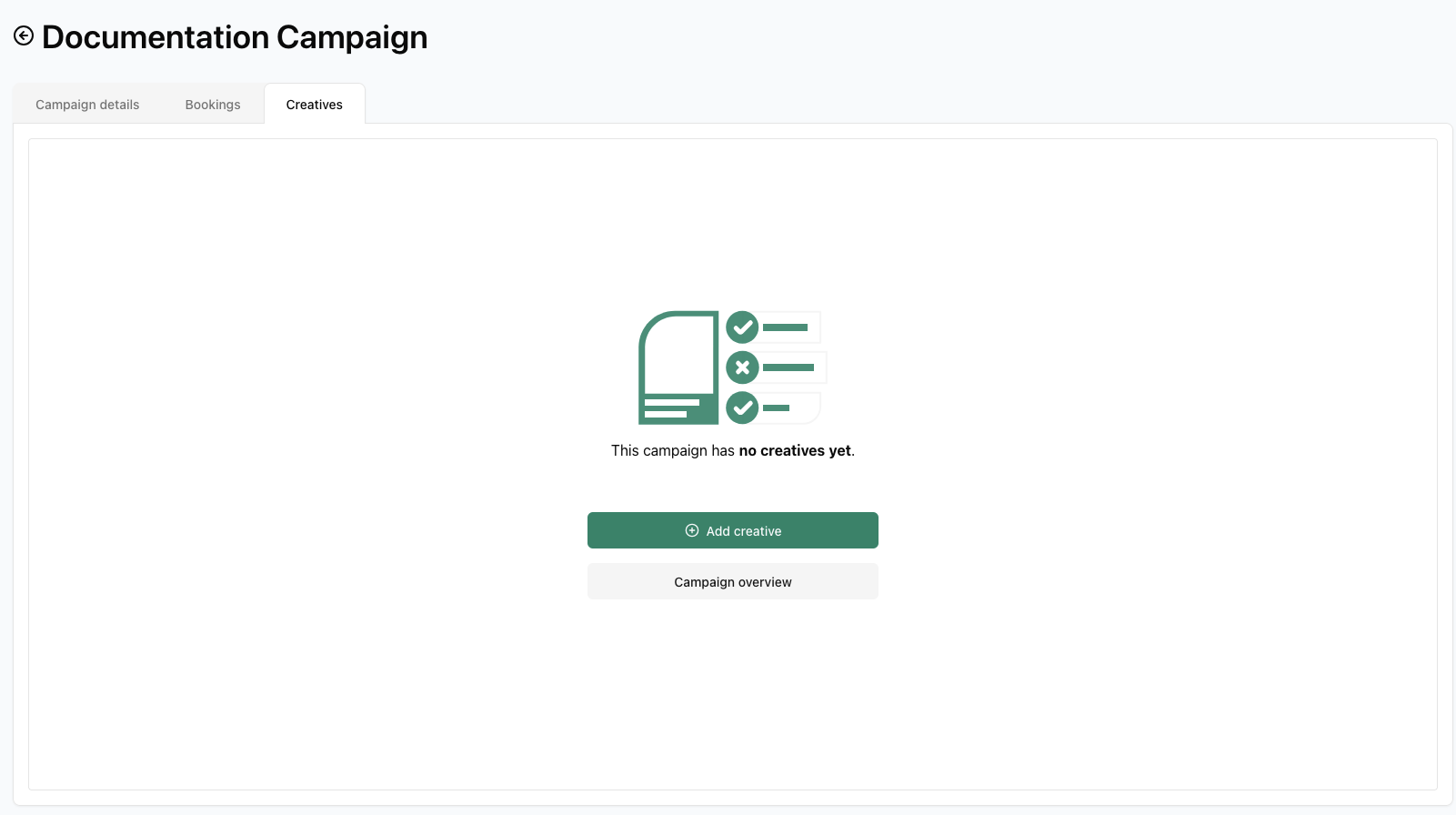The width and height of the screenshot is (1456, 815).
Task: Click the "Campaign overview" label text
Action: click(733, 582)
